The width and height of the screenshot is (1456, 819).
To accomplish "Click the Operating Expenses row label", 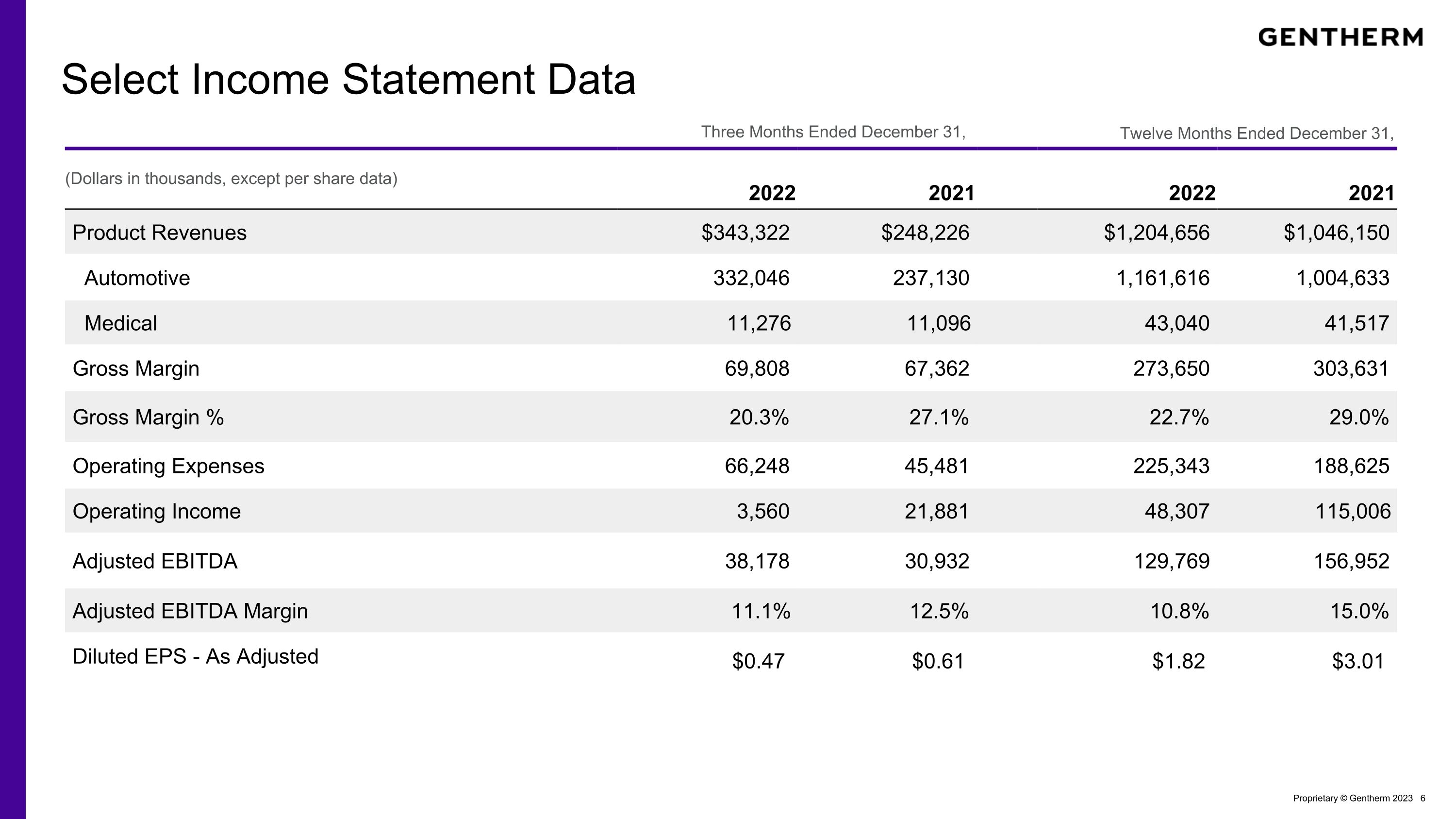I will 168,467.
